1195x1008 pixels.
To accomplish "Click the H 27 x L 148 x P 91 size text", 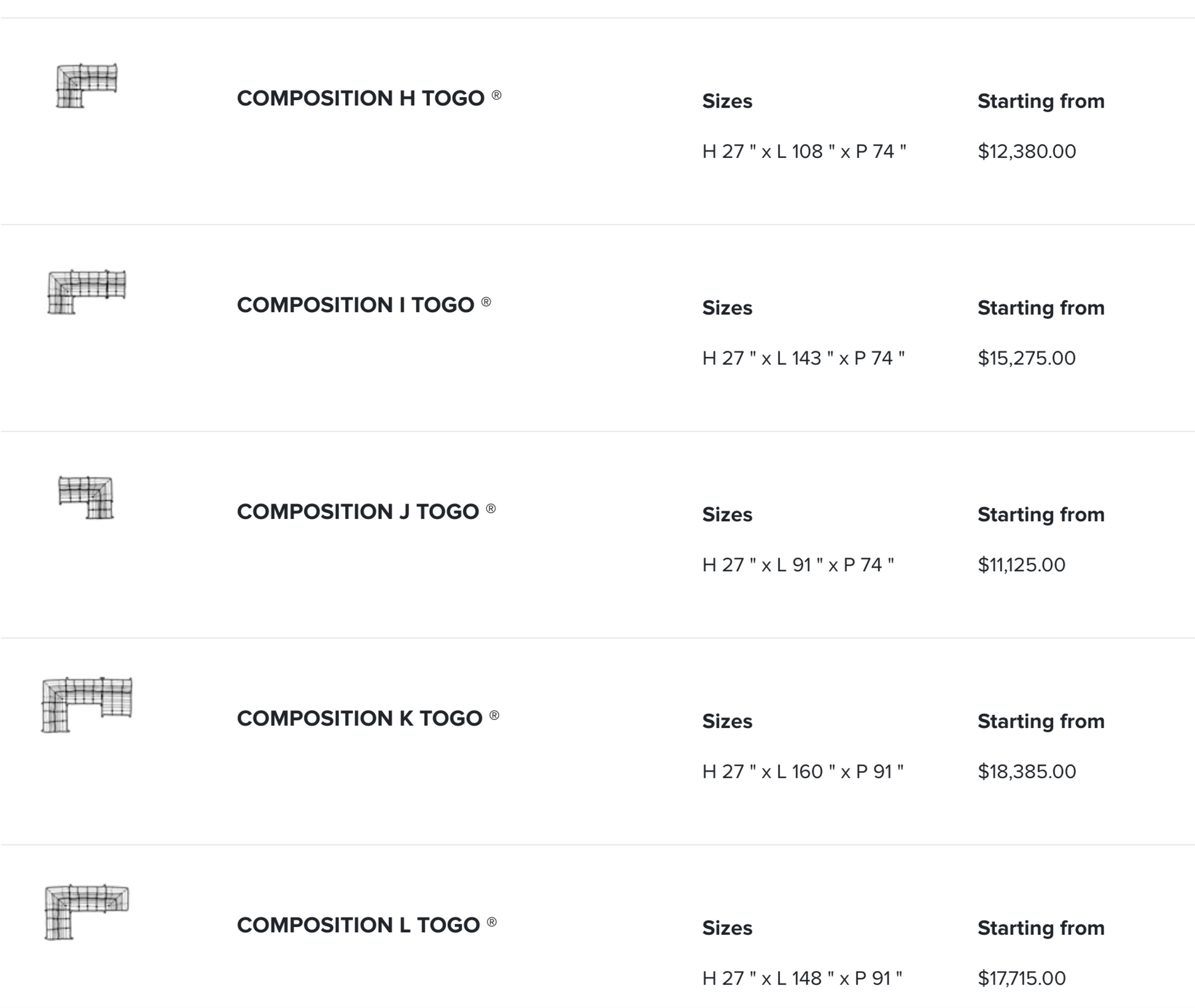I will coord(802,978).
